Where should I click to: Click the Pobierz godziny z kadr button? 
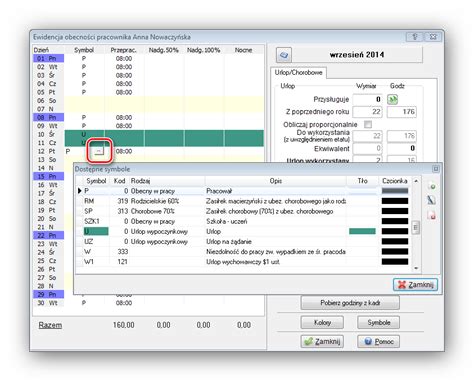pos(350,303)
